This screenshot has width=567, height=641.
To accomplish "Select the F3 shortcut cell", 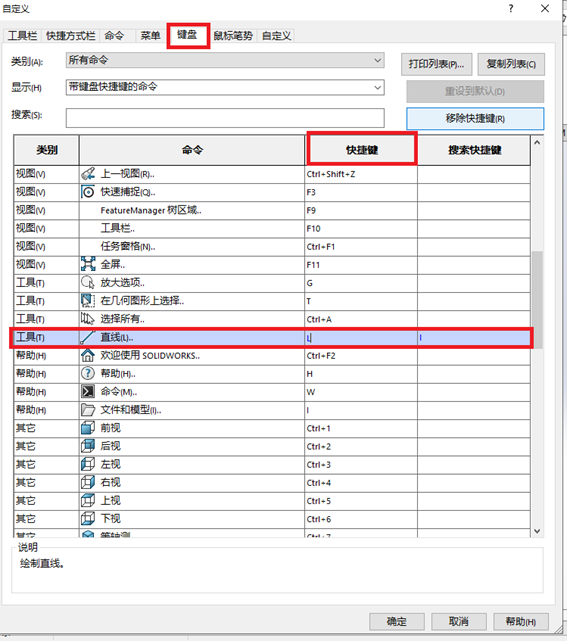I will point(361,192).
